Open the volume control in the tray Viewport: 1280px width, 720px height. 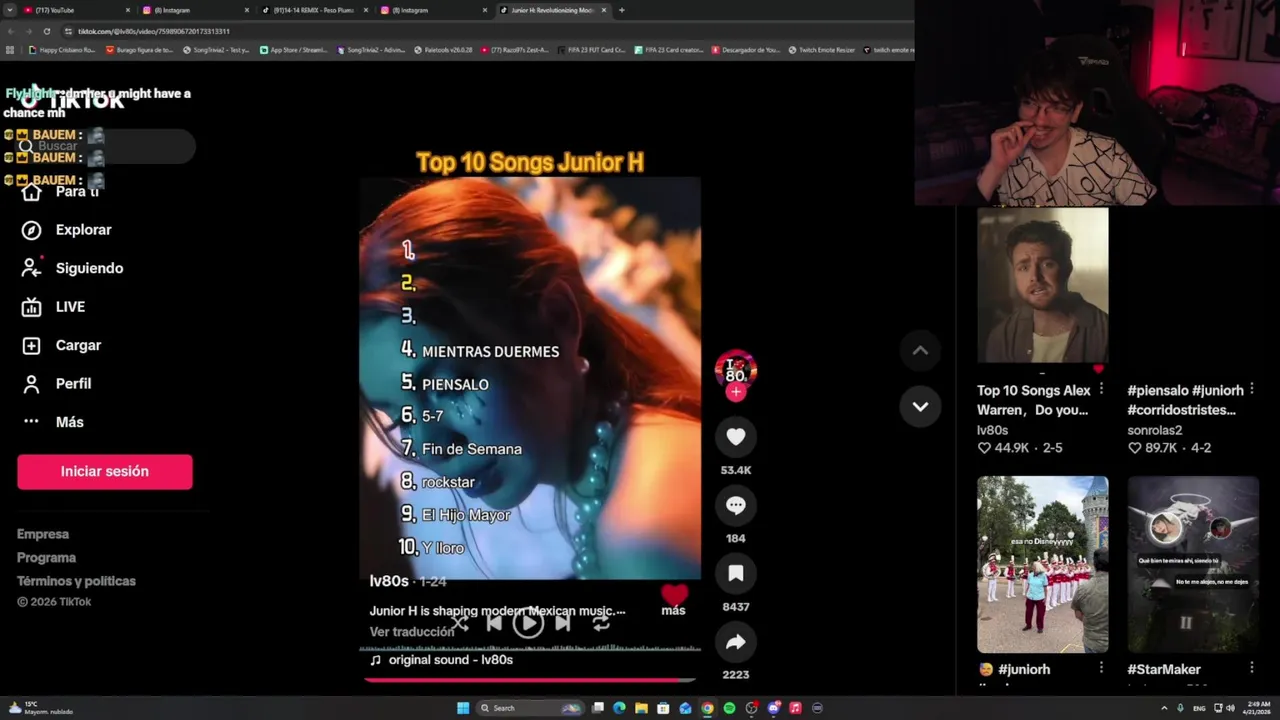1230,708
